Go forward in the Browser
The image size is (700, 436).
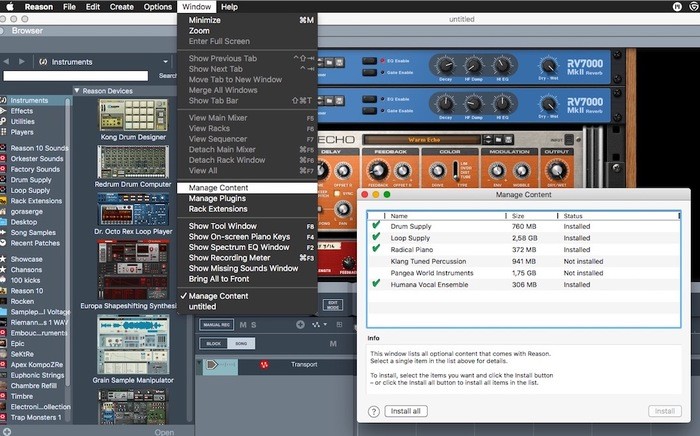click(x=21, y=62)
